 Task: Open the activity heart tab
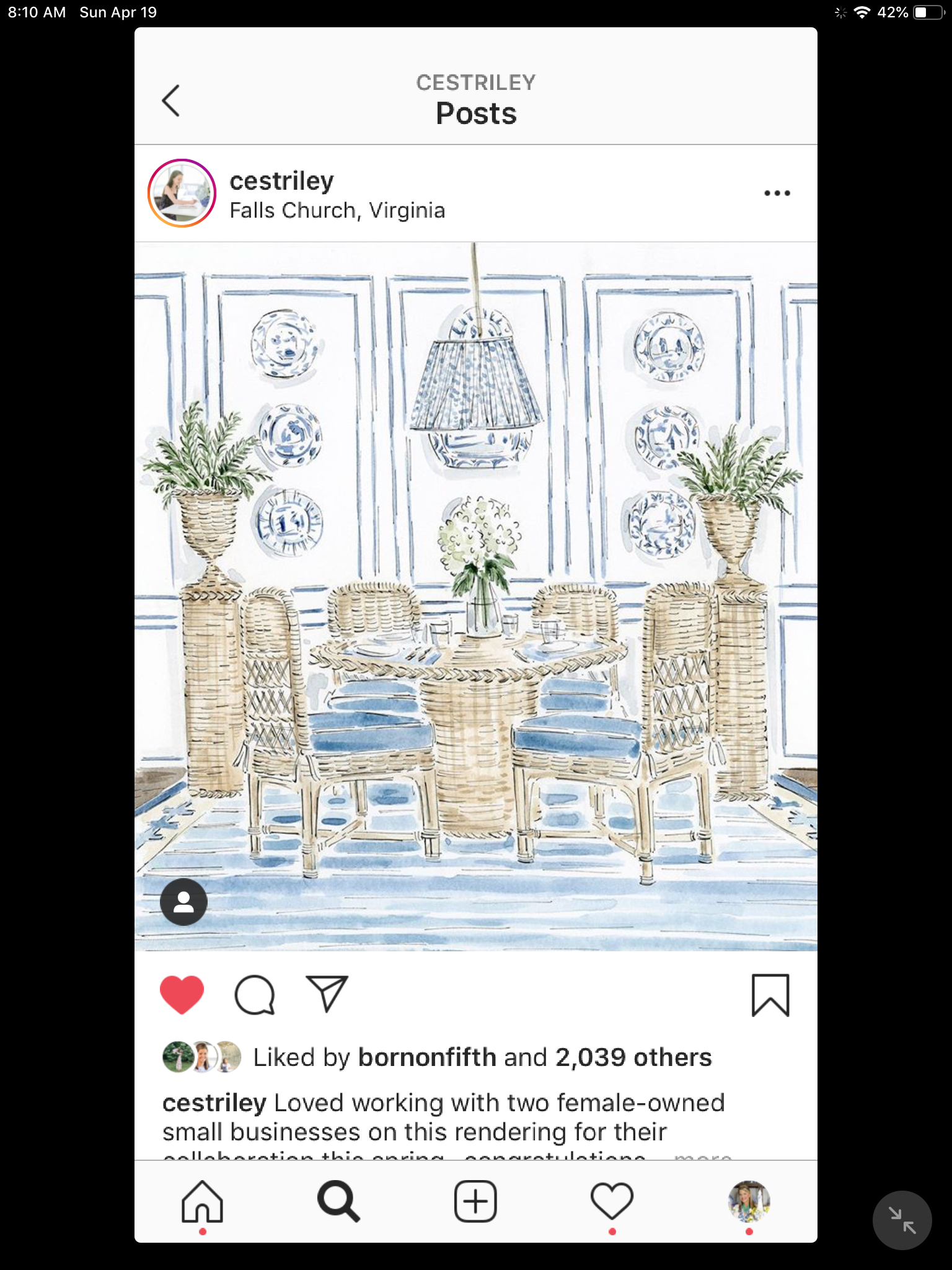click(612, 1201)
